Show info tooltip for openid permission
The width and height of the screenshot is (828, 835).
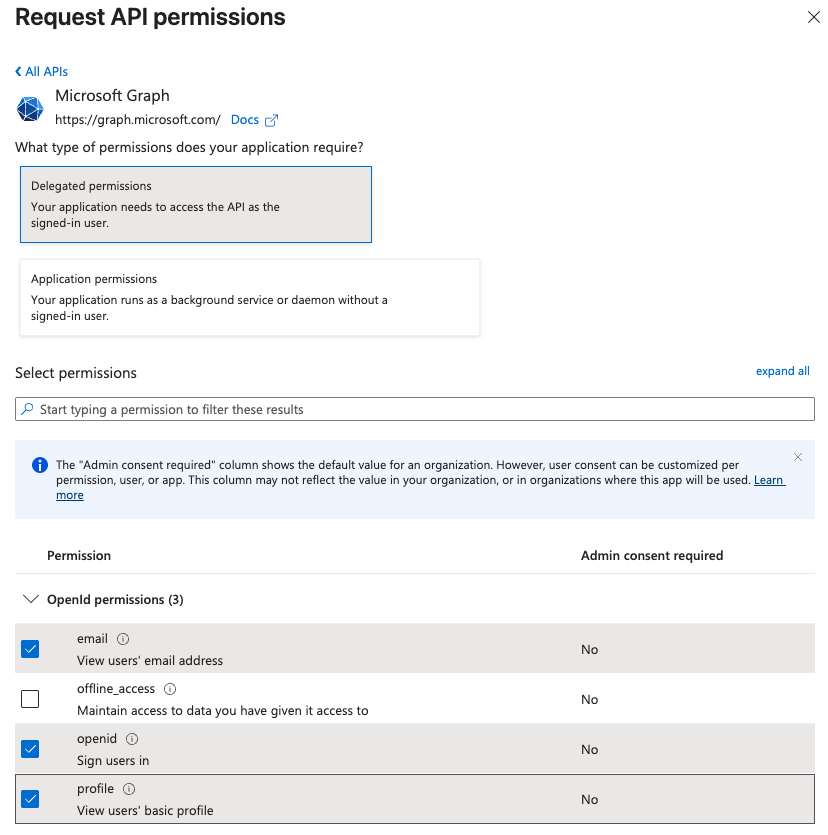pos(132,739)
